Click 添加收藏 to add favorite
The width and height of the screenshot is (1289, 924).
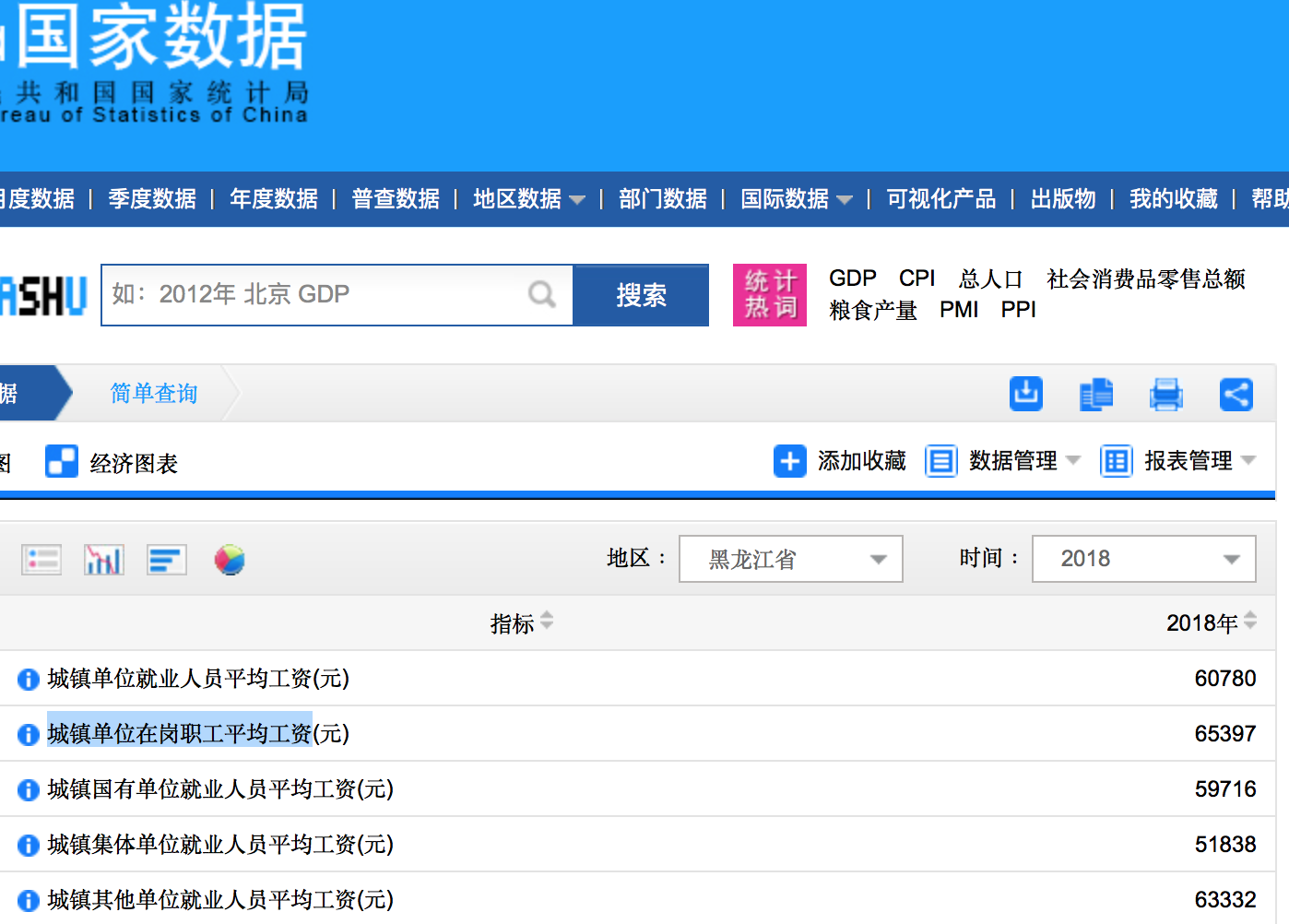[841, 460]
